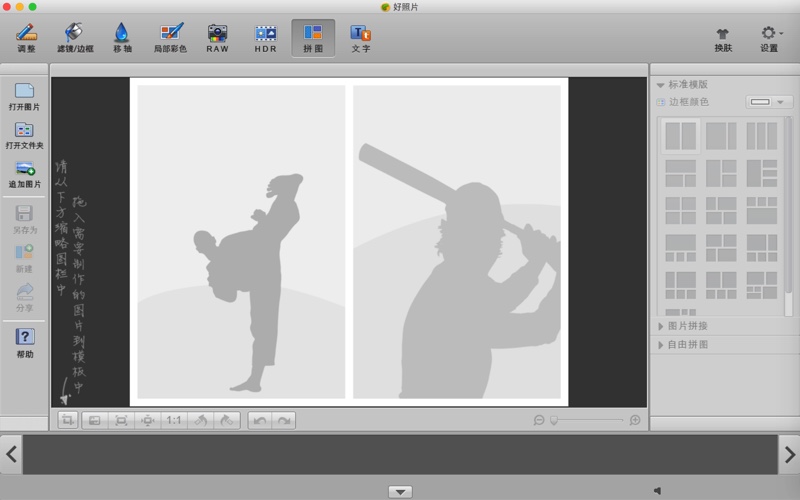
Task: Rotate the image left
Action: point(201,420)
